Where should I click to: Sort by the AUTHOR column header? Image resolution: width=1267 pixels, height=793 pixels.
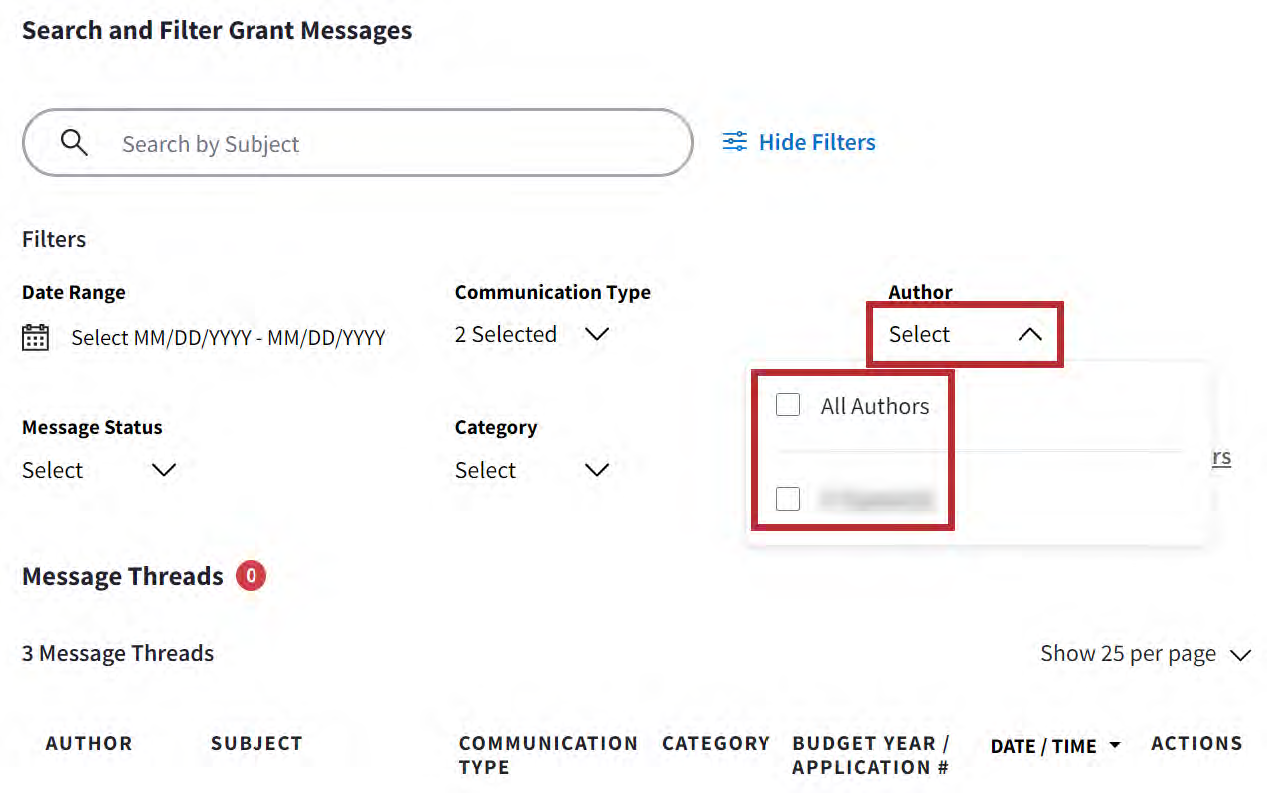point(89,744)
